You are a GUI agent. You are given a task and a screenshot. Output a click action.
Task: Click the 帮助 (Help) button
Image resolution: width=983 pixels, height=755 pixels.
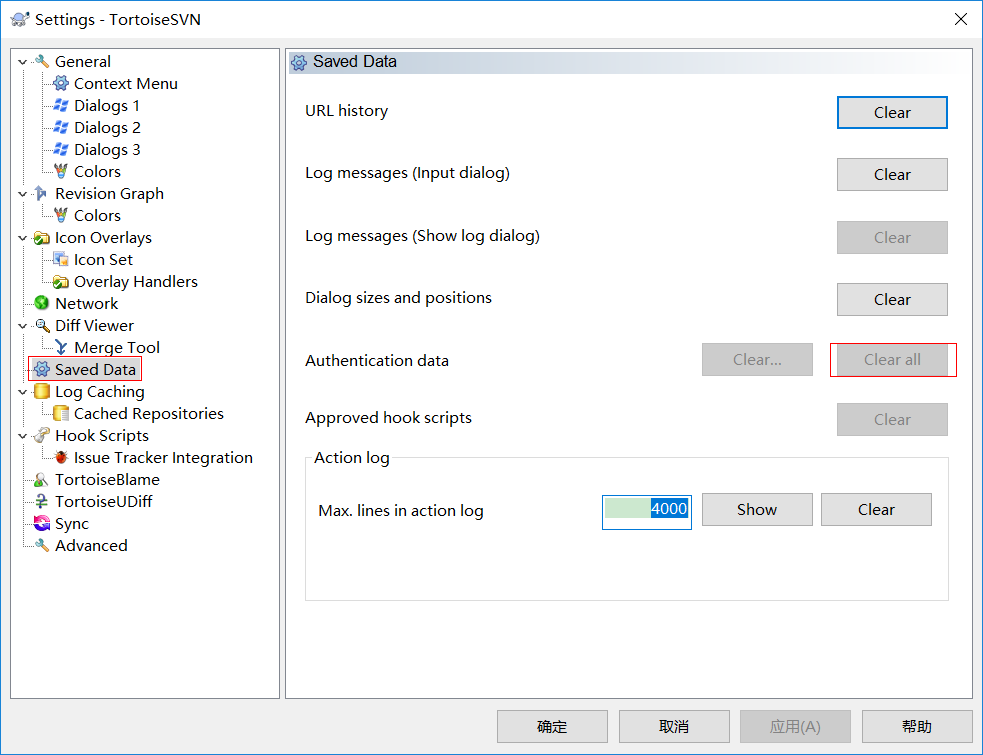coord(917,726)
